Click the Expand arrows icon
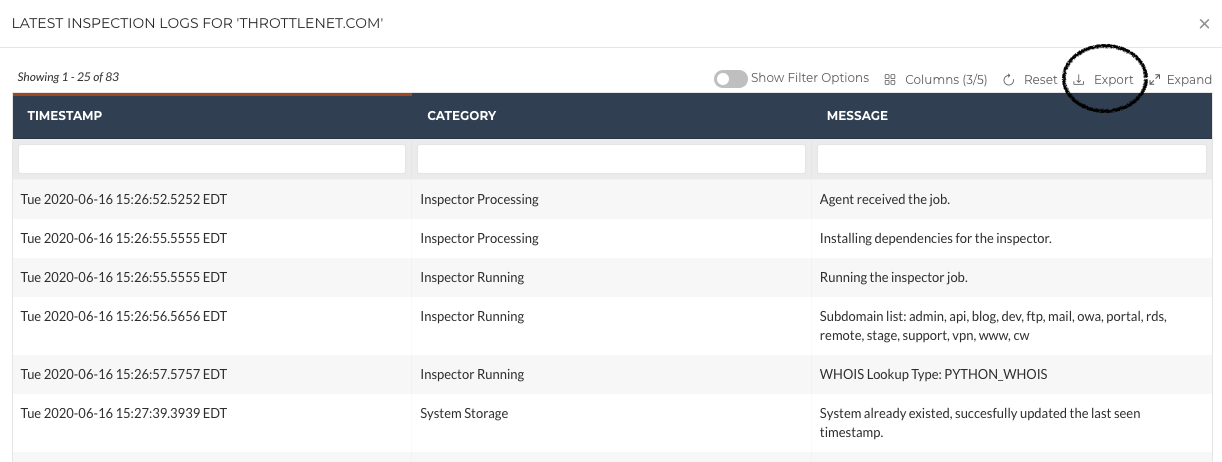 click(x=1154, y=80)
